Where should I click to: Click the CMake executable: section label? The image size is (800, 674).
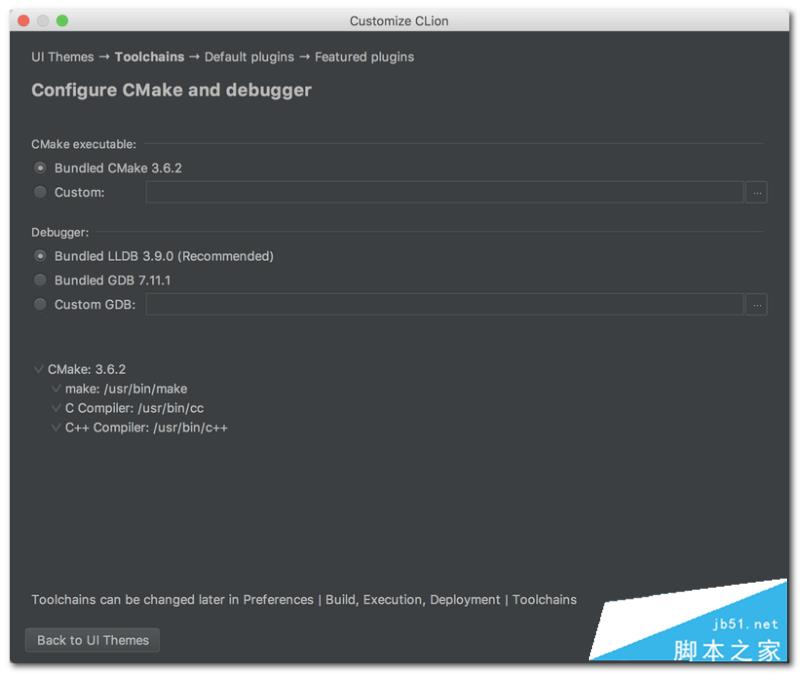tap(84, 144)
